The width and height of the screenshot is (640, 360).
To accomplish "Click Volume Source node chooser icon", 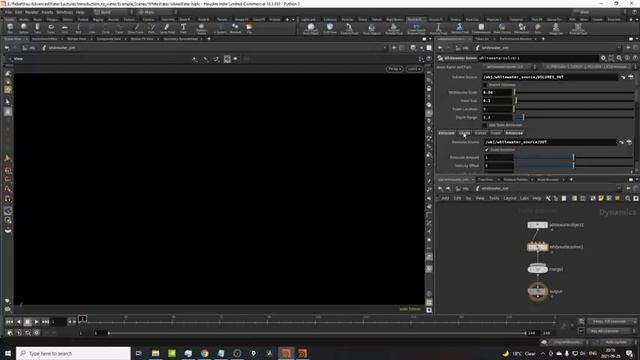I will [x=631, y=77].
